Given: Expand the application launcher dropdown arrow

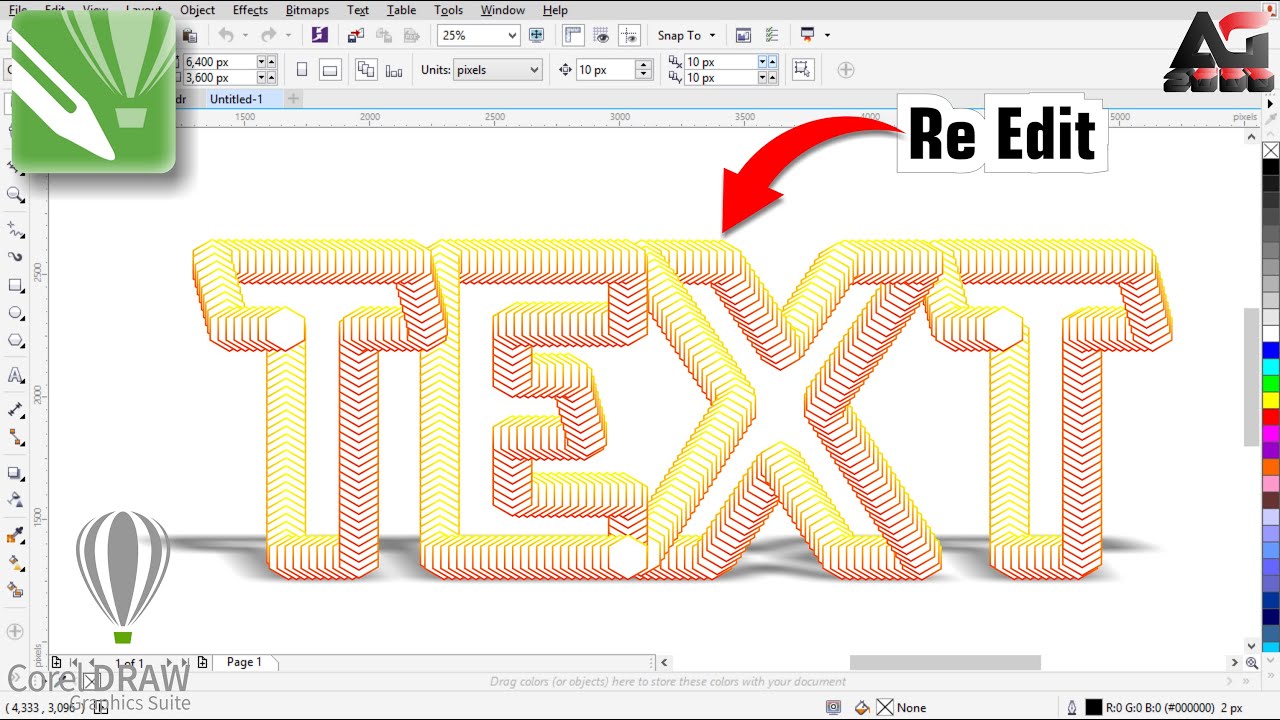Looking at the screenshot, I should 827,35.
